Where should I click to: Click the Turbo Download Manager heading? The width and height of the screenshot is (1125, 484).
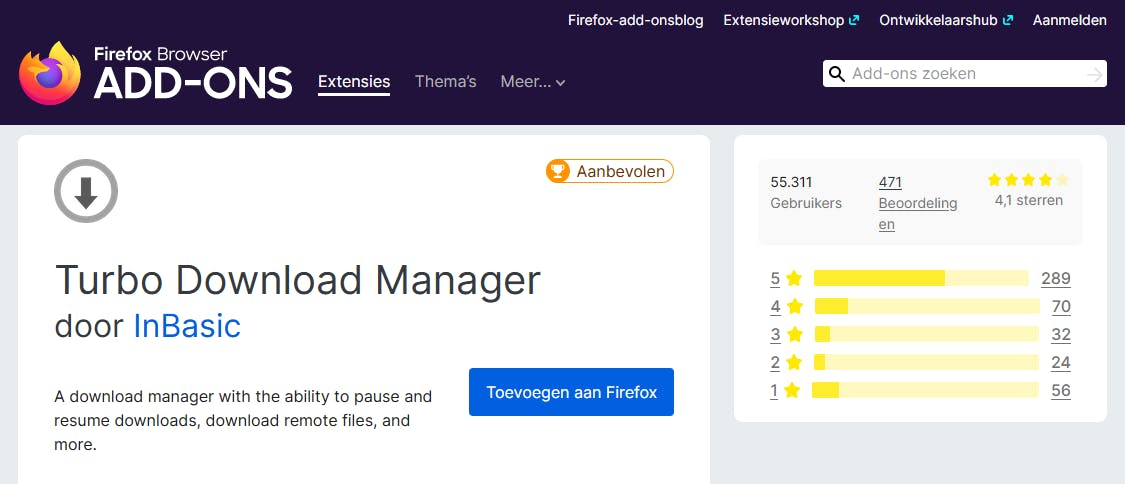point(297,280)
